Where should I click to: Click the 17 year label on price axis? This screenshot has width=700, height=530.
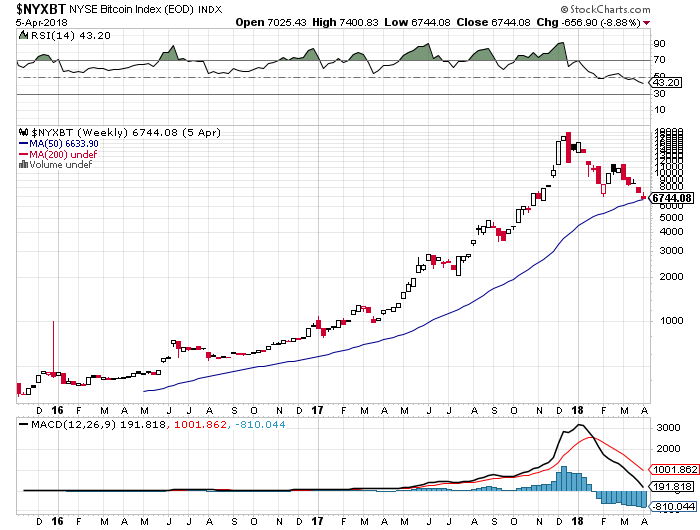[x=317, y=410]
